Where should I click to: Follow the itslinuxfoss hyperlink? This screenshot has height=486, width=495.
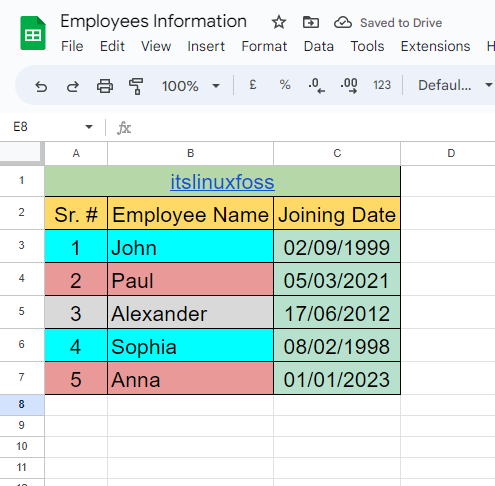pos(222,182)
